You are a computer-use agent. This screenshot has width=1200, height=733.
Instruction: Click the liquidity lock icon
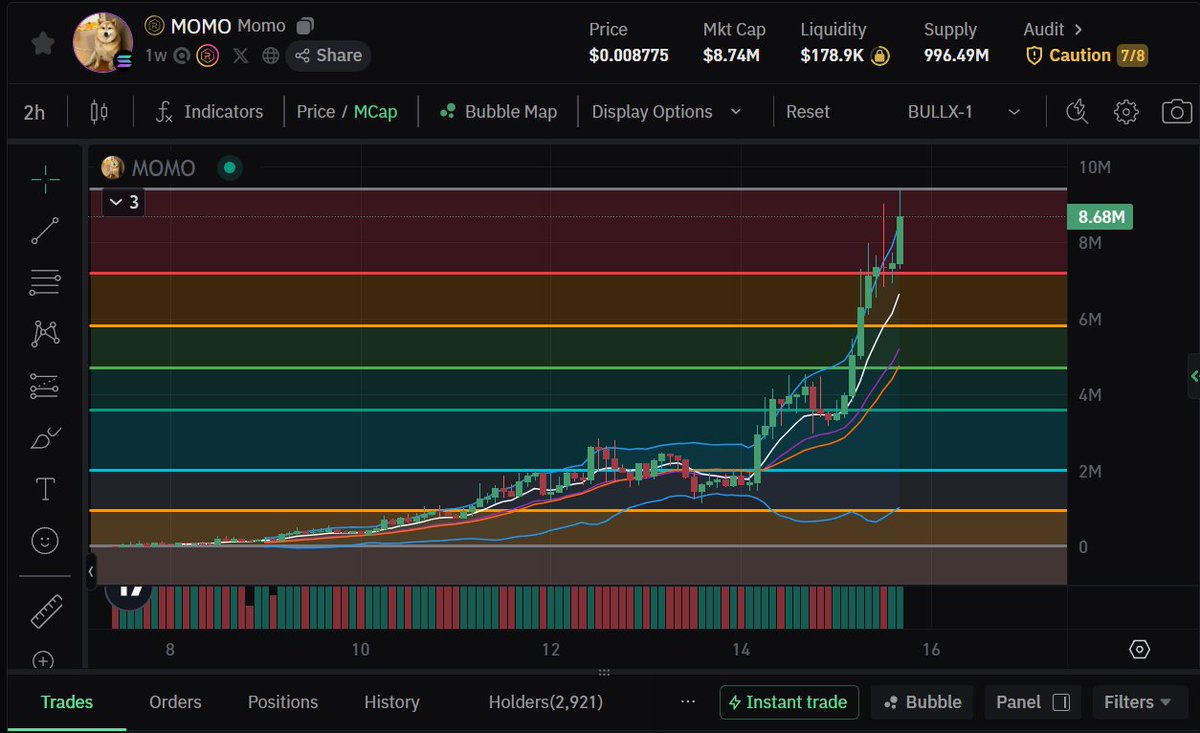[880, 56]
